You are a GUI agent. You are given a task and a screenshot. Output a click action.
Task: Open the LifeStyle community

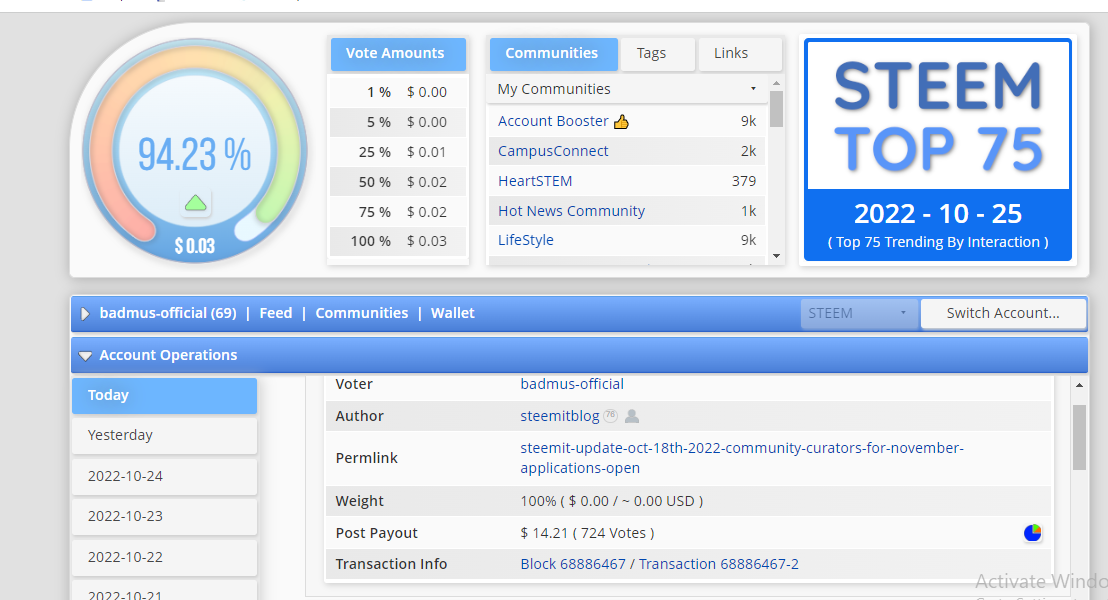pos(526,240)
